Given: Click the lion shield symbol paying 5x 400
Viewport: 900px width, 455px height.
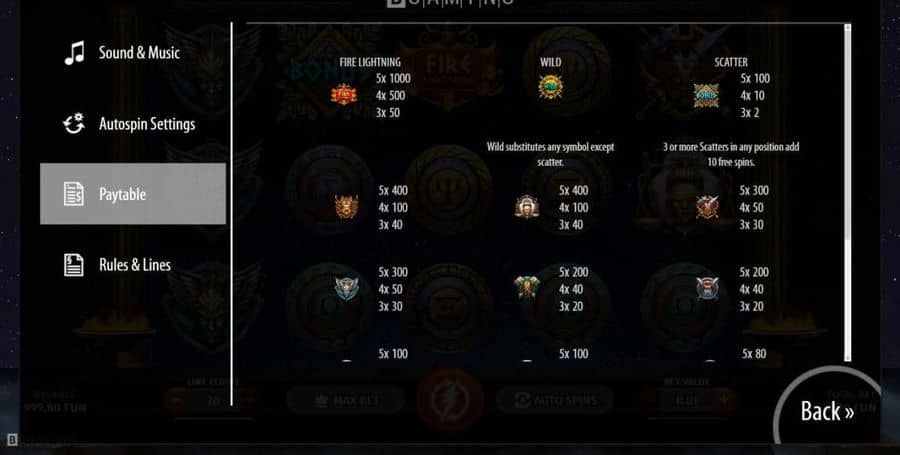Looking at the screenshot, I should click(x=347, y=207).
